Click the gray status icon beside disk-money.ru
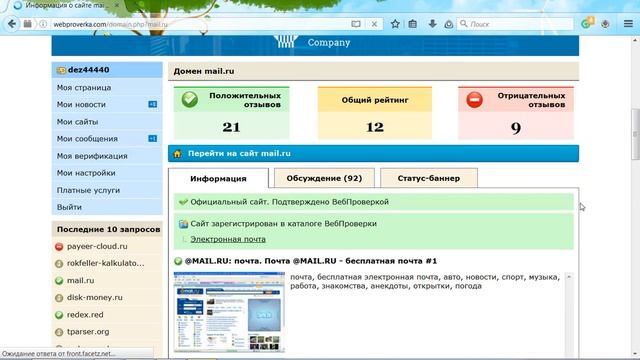Image resolution: width=640 pixels, height=360 pixels. click(x=59, y=298)
